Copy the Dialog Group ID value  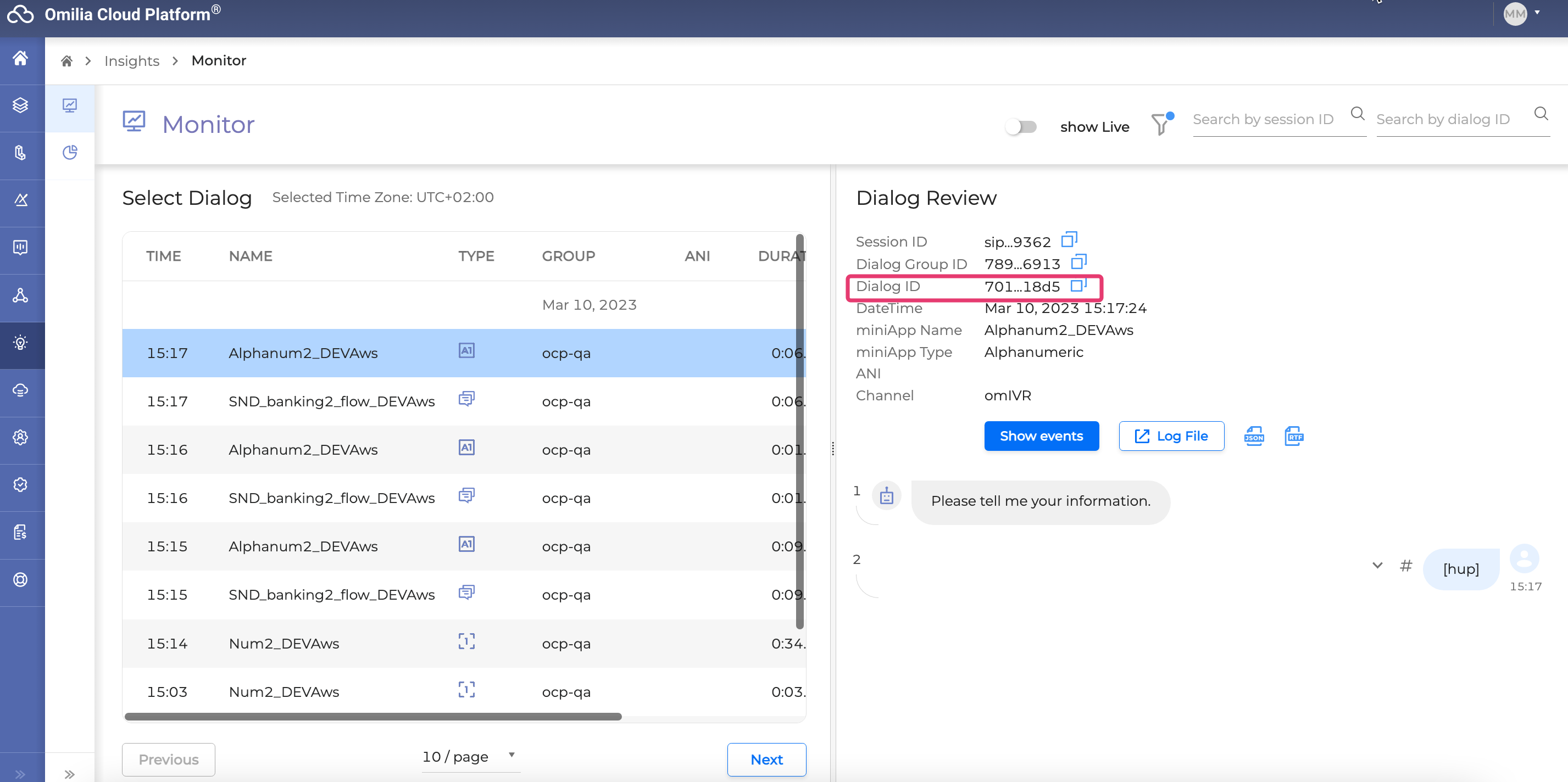[x=1078, y=262]
